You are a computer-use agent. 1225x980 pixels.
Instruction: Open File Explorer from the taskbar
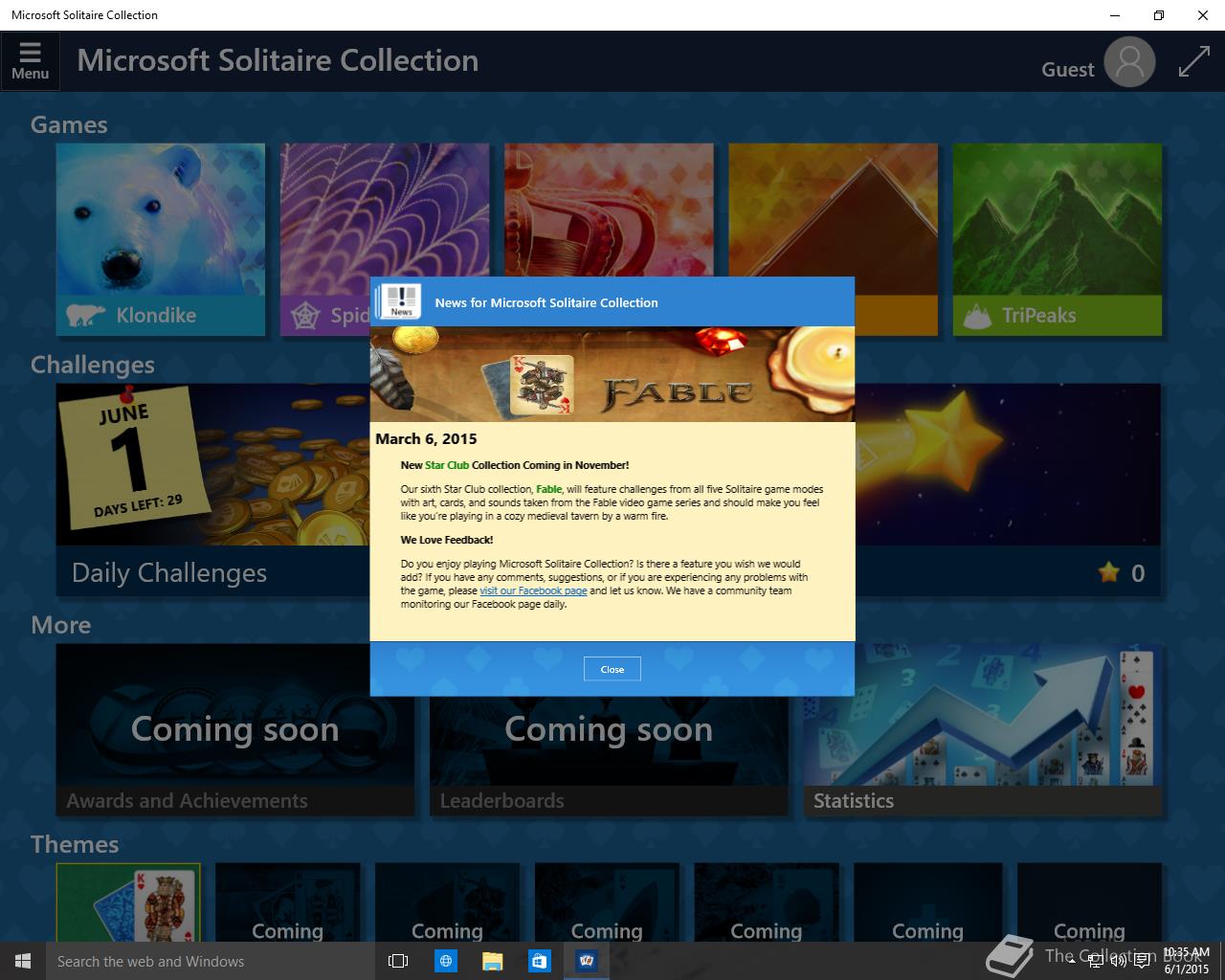tap(492, 961)
